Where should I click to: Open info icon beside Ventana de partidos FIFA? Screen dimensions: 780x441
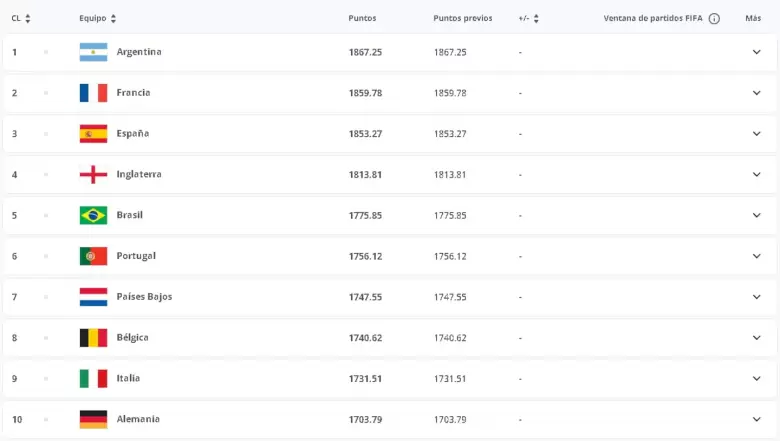point(714,18)
